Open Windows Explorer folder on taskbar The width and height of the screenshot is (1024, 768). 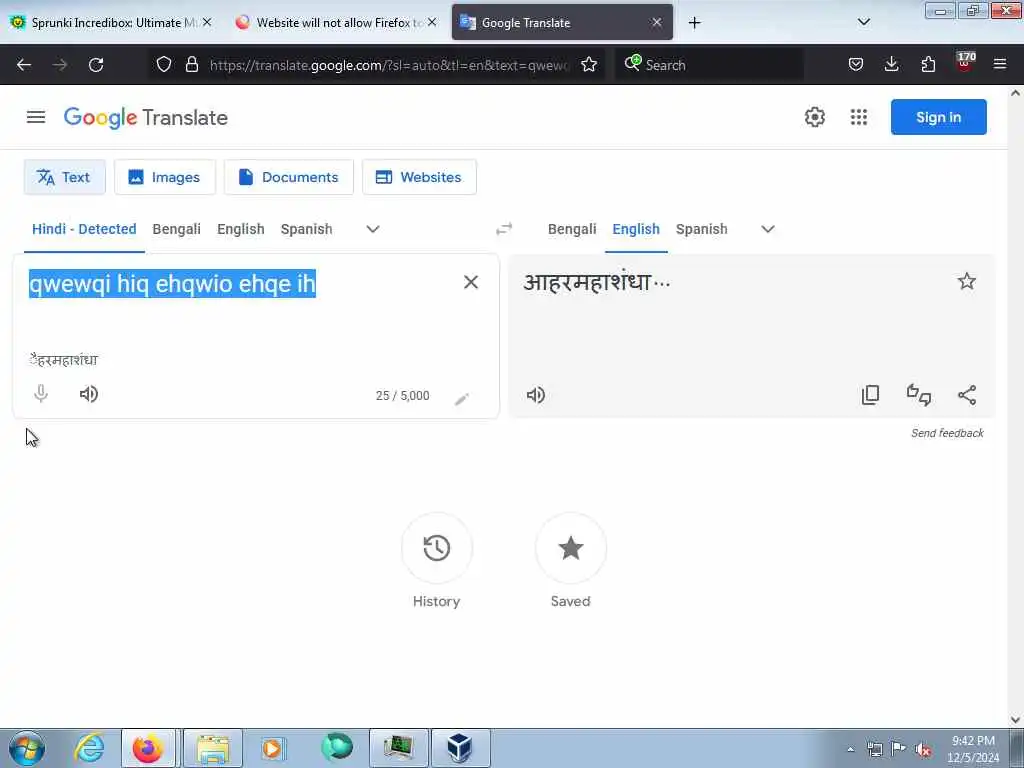tap(213, 748)
